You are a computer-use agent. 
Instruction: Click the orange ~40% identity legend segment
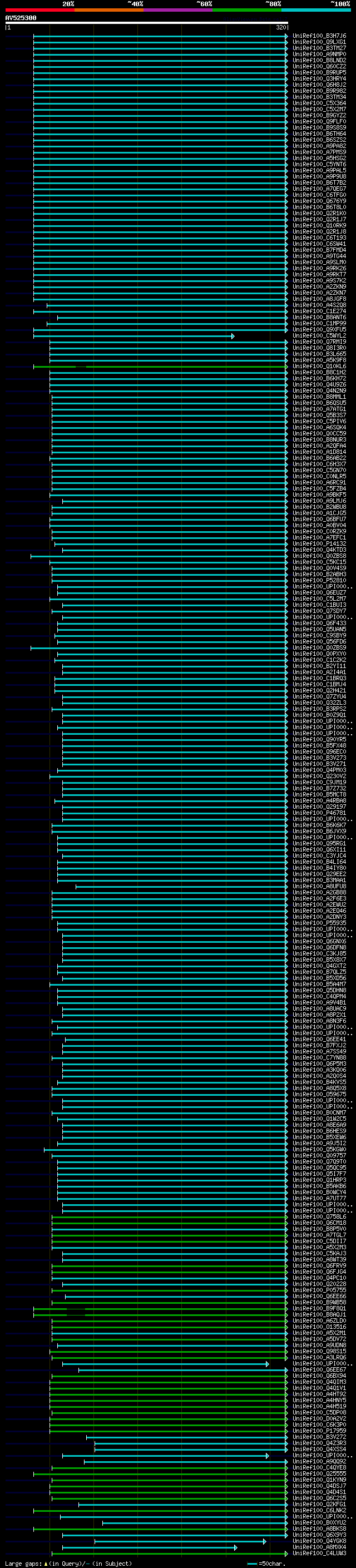(109, 10)
